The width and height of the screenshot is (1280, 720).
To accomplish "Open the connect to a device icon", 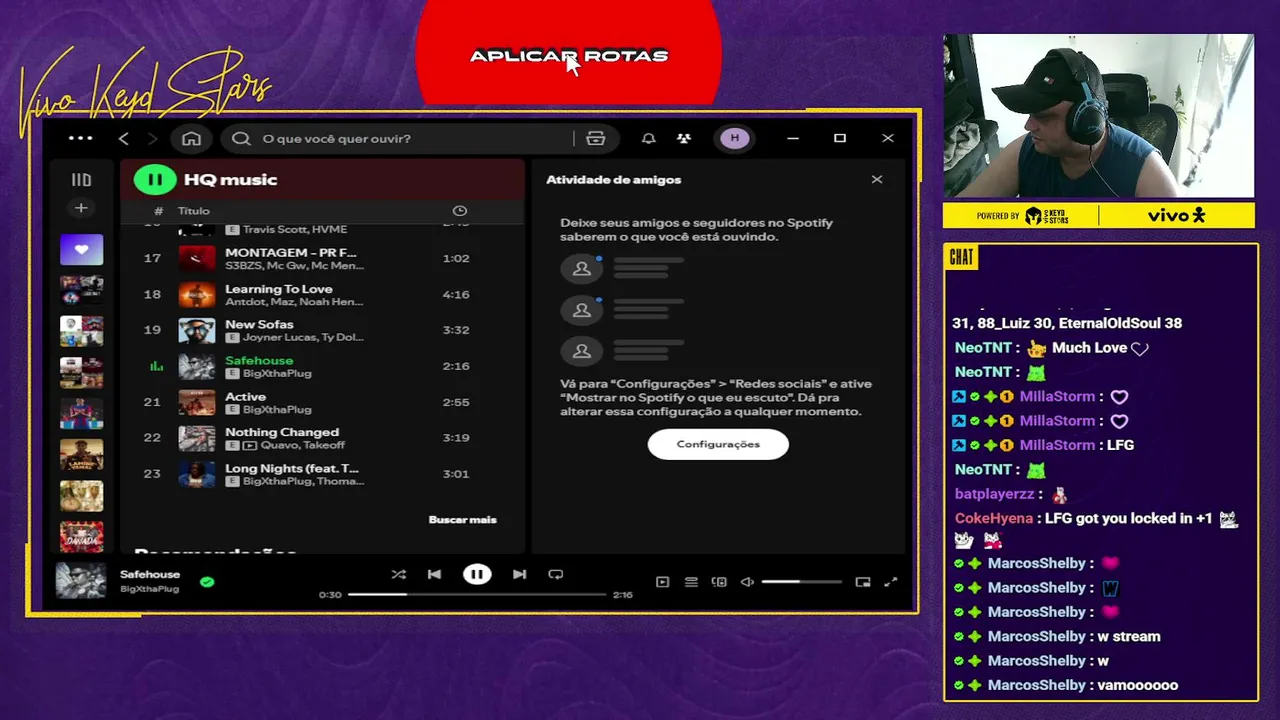I will click(x=719, y=582).
